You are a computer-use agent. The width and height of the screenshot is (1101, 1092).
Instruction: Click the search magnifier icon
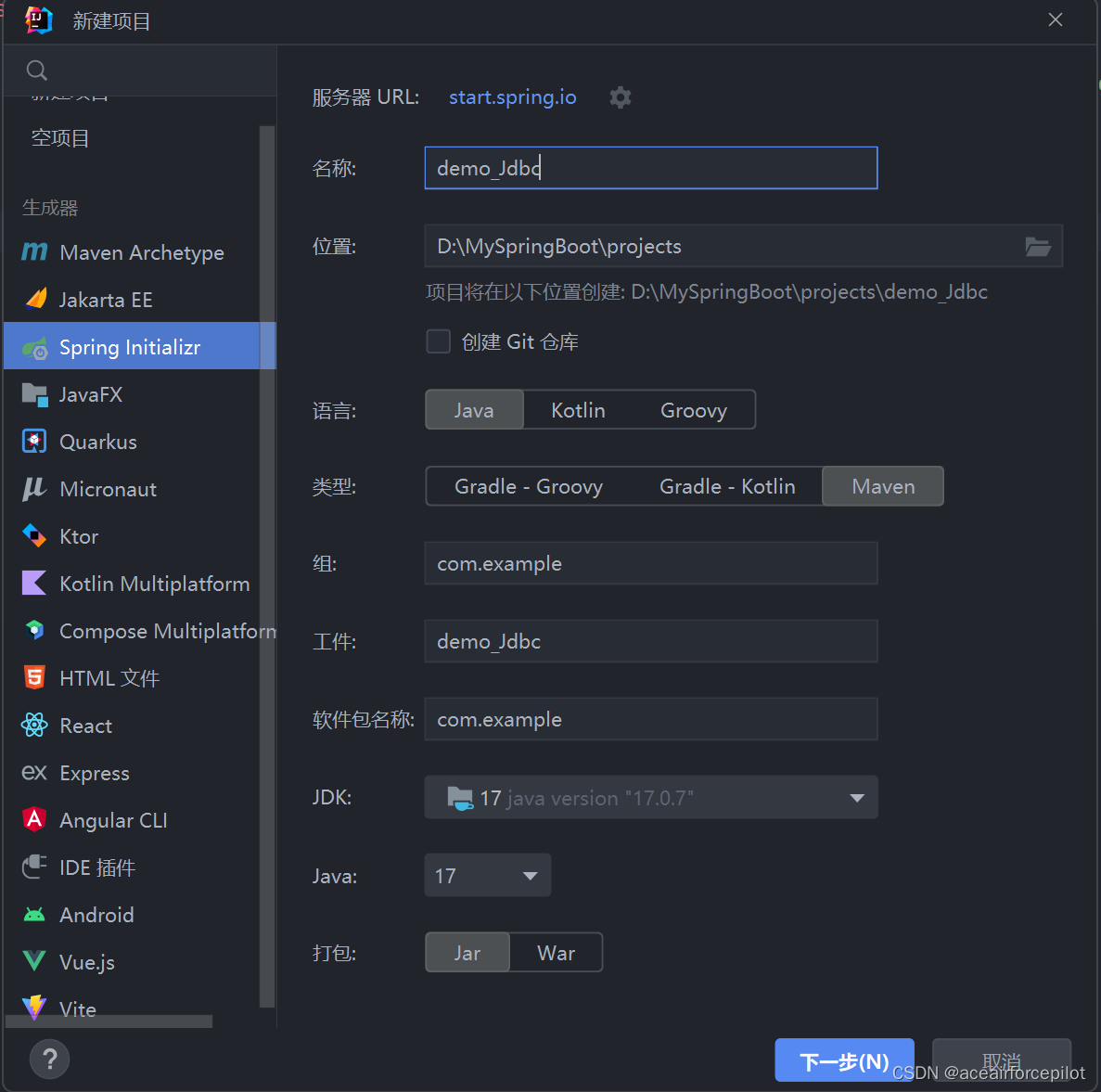coord(36,71)
